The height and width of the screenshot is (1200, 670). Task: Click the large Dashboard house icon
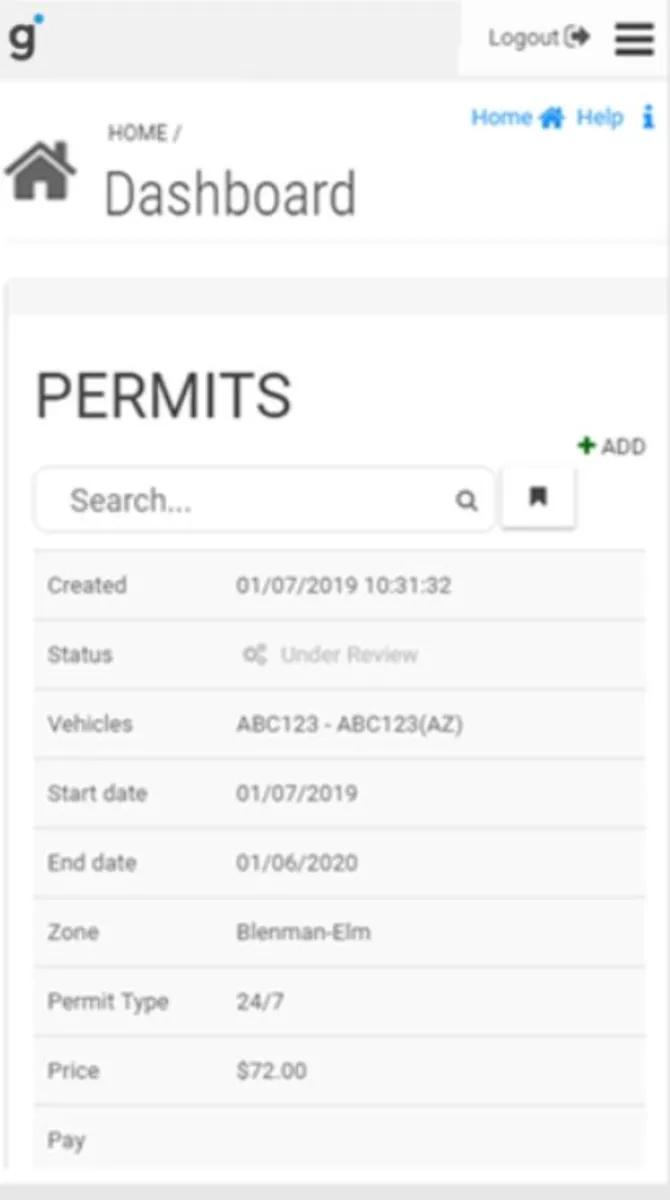40,172
